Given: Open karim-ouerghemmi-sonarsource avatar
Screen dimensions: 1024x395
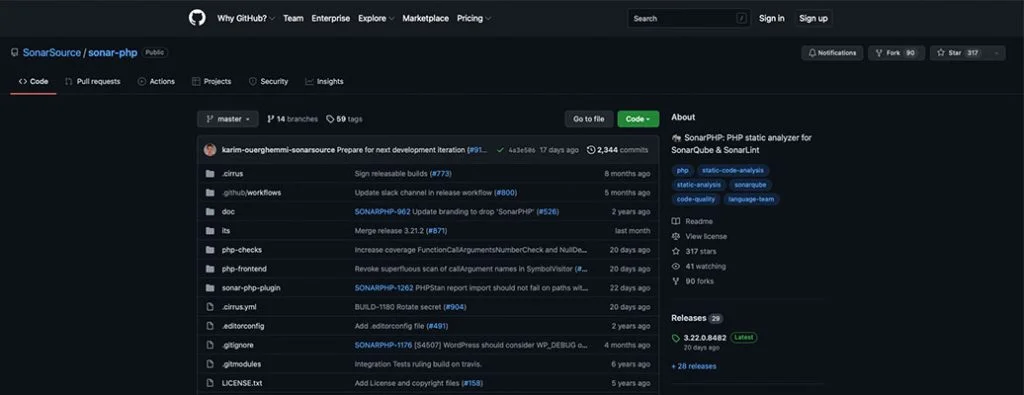Looking at the screenshot, I should point(210,150).
